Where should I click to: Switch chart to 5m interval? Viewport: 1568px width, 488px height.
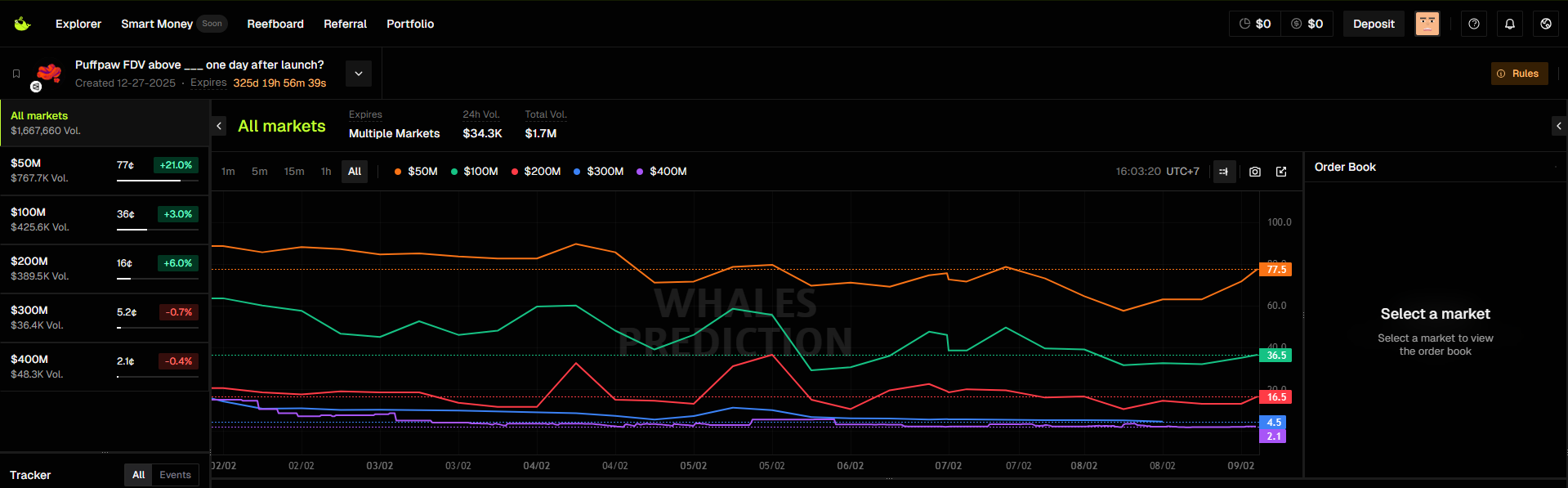[x=260, y=172]
